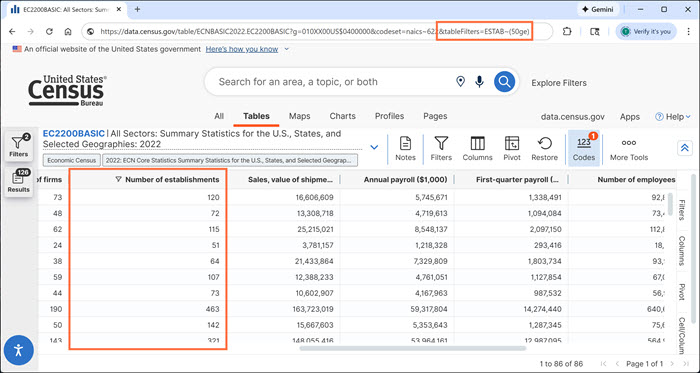Click the Gemini button in title bar
This screenshot has width=700, height=373.
click(x=598, y=9)
